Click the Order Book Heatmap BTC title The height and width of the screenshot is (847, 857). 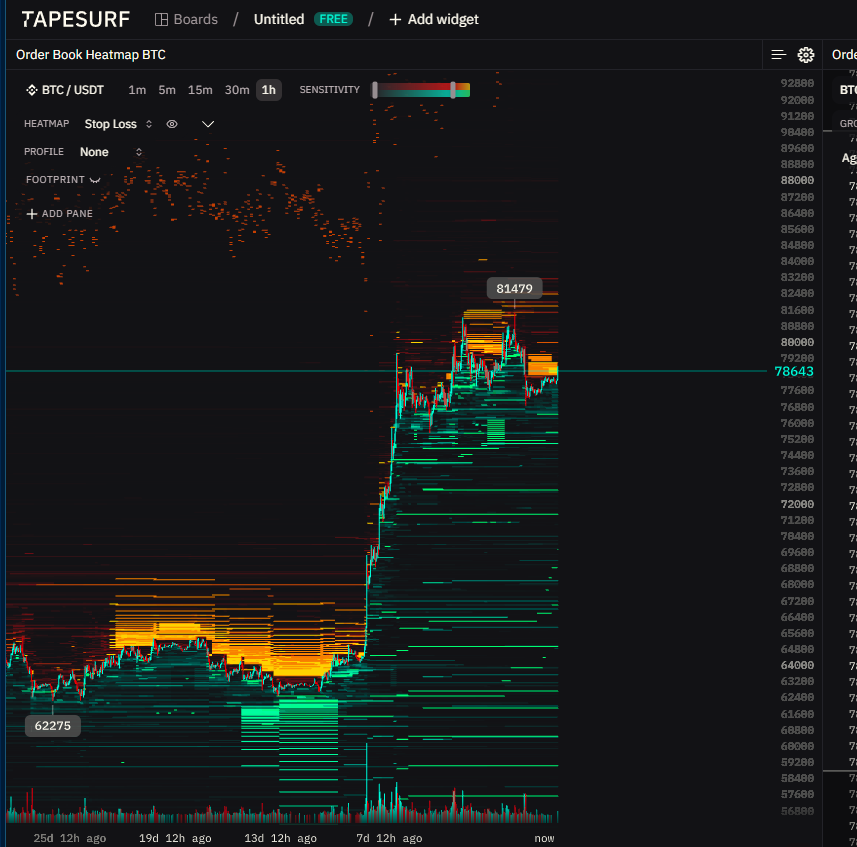point(91,55)
